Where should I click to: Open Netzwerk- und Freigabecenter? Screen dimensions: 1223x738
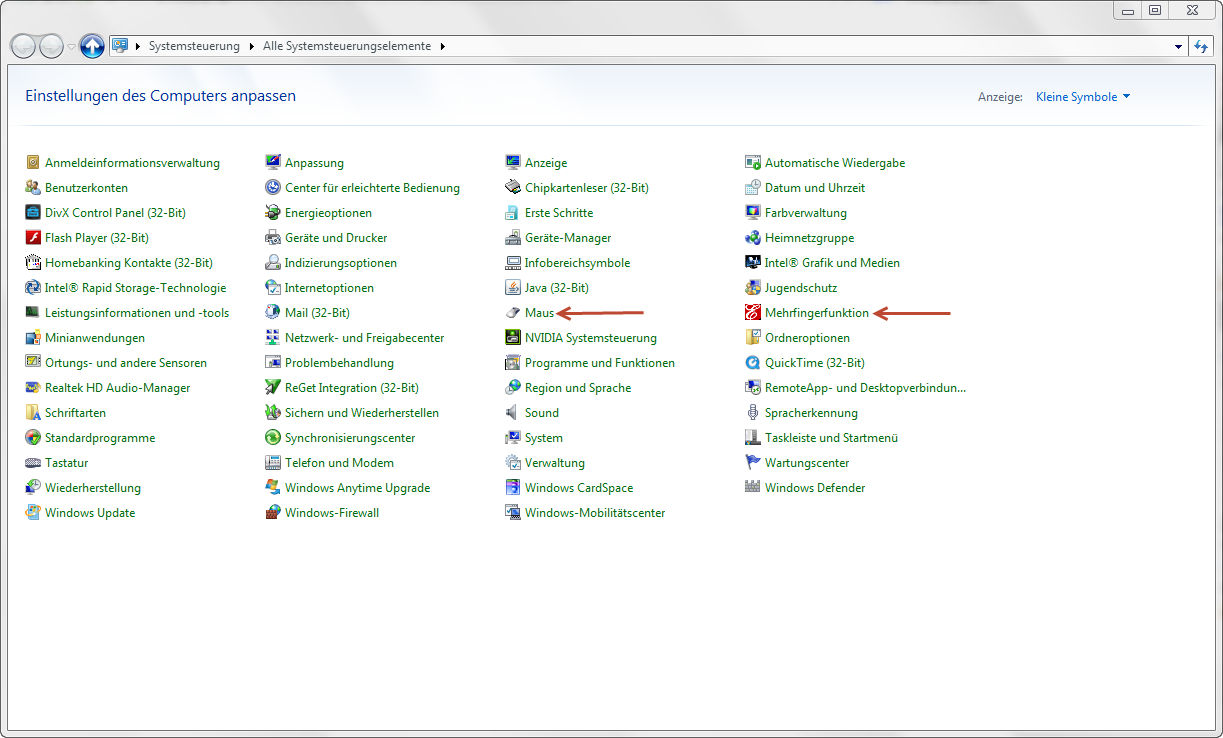click(x=364, y=338)
